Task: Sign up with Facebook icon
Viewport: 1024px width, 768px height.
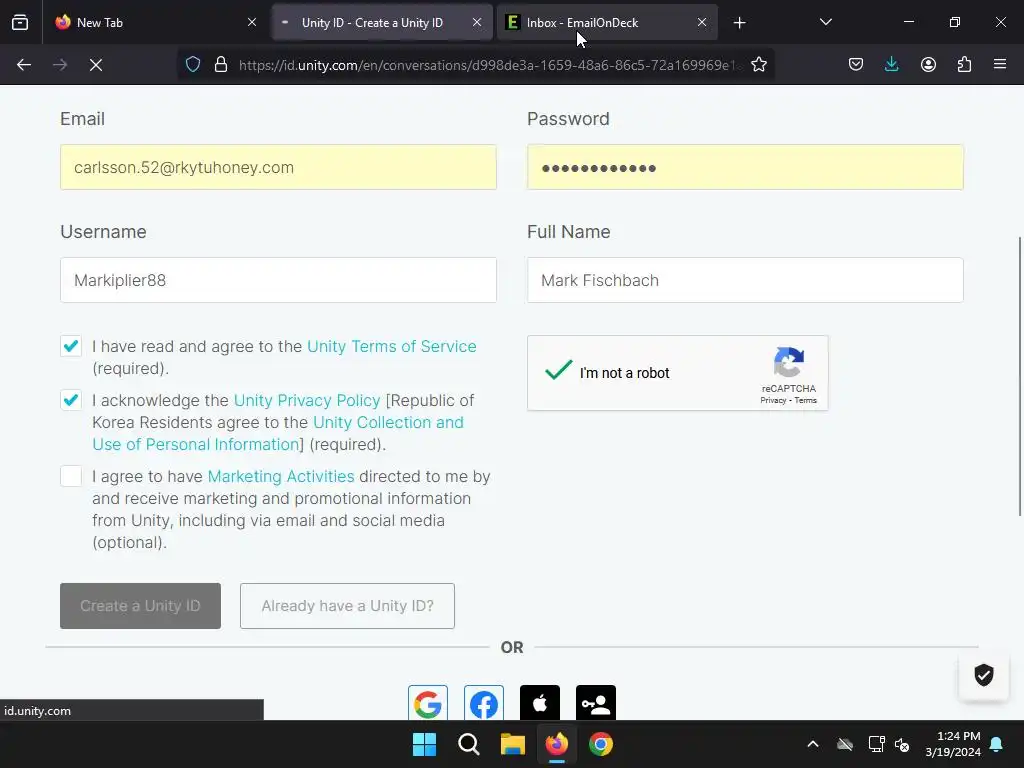Action: click(x=484, y=703)
